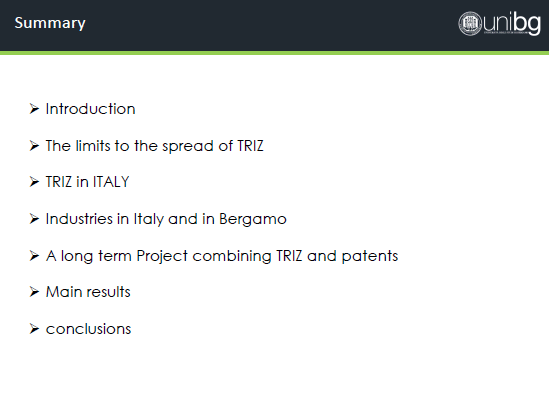
Task: Click the arrow bullet beside Introduction
Action: pyautogui.click(x=34, y=109)
